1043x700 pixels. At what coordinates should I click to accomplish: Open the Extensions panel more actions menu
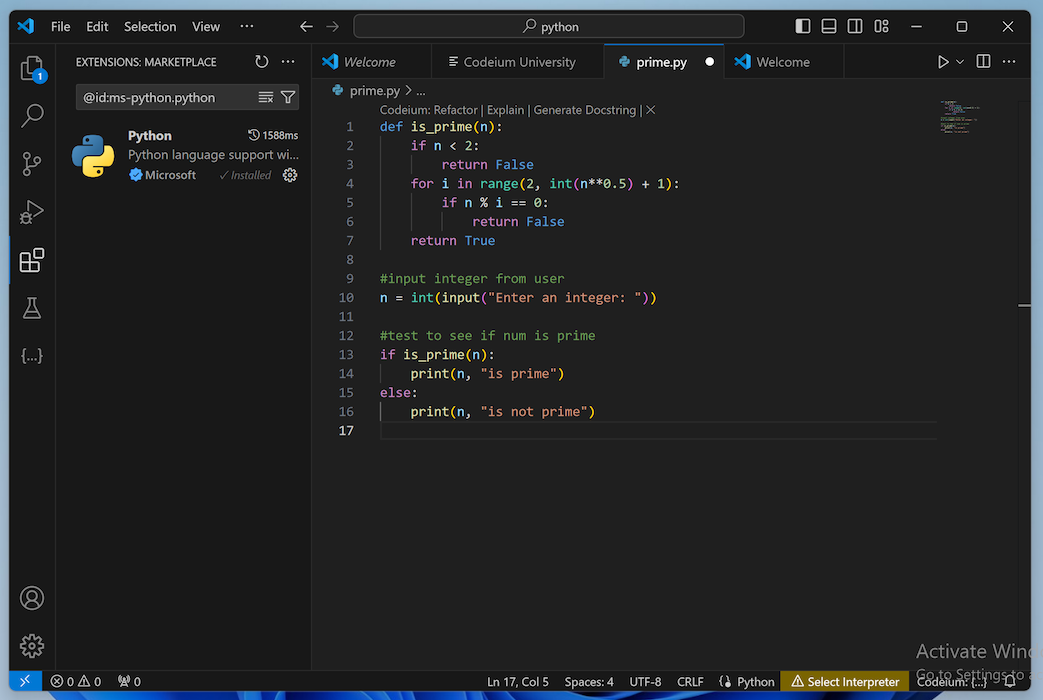click(x=288, y=62)
